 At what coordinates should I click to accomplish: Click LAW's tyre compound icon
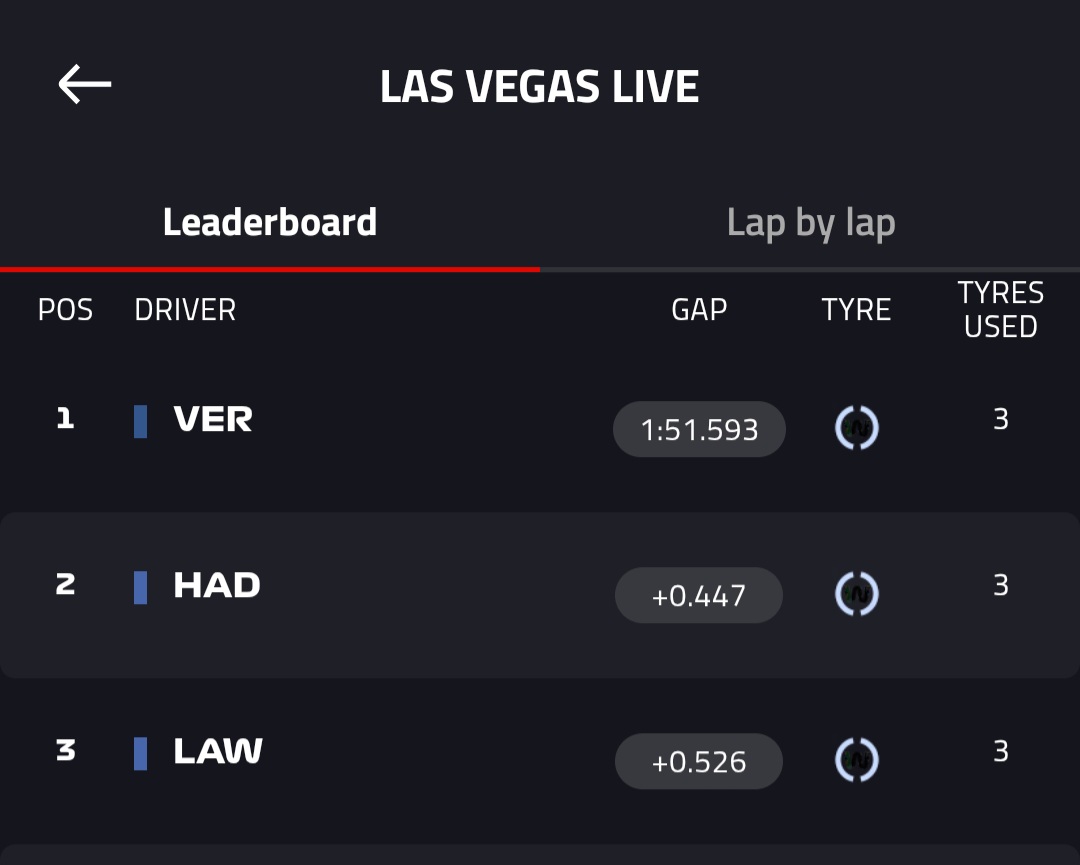coord(857,761)
